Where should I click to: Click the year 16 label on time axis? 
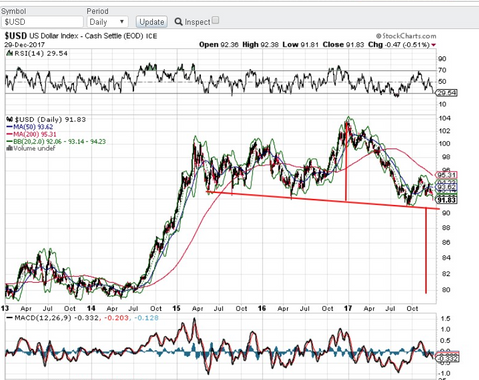[262, 308]
